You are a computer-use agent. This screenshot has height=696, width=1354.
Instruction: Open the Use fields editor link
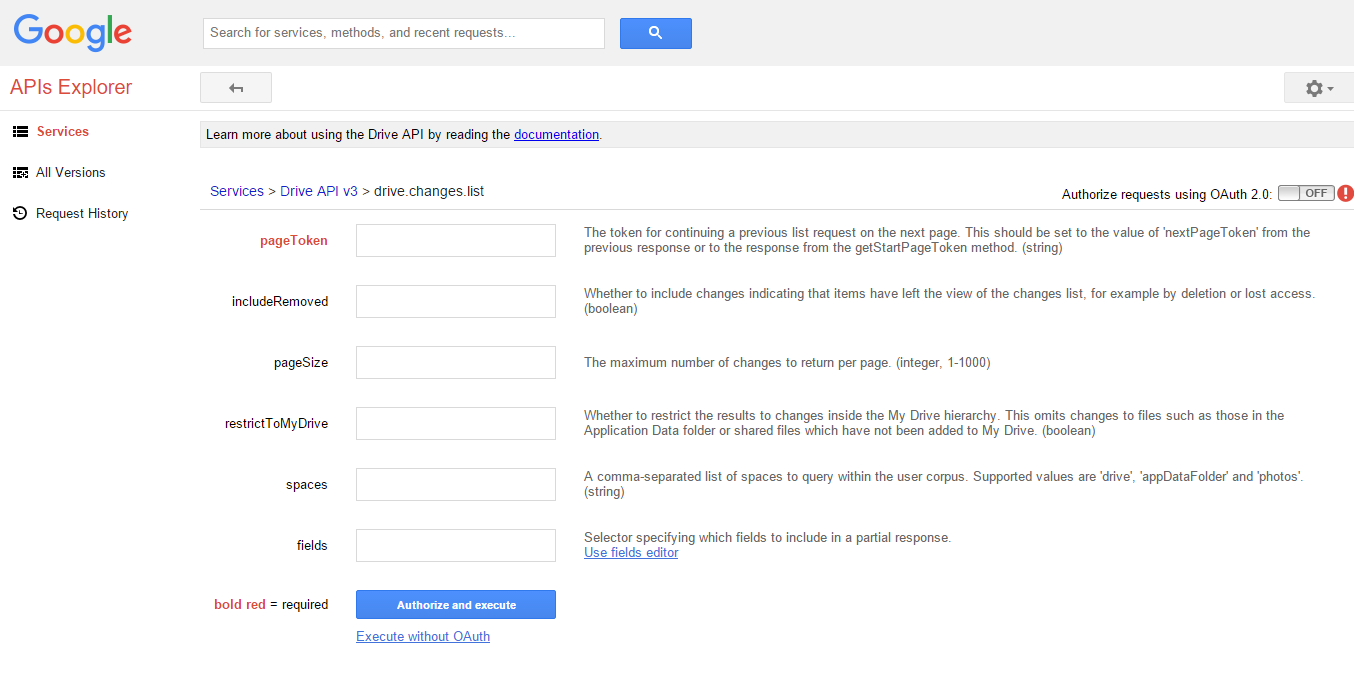point(631,553)
